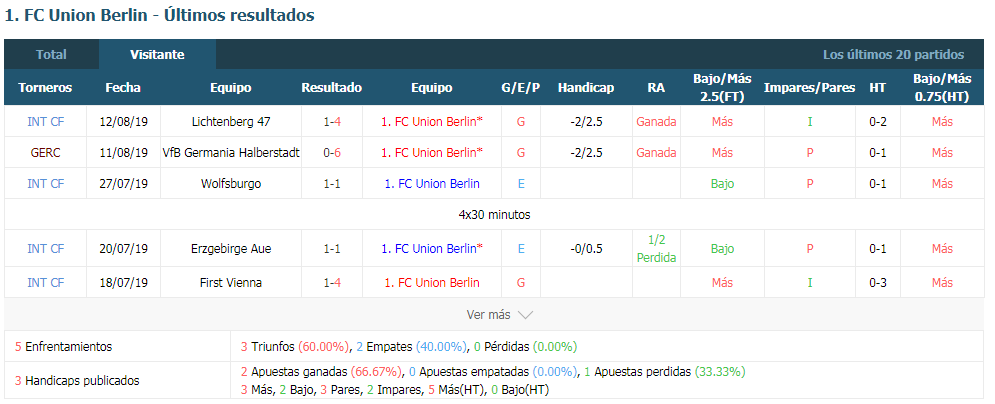Switch to the Total tab
The image size is (995, 404).
click(x=51, y=55)
